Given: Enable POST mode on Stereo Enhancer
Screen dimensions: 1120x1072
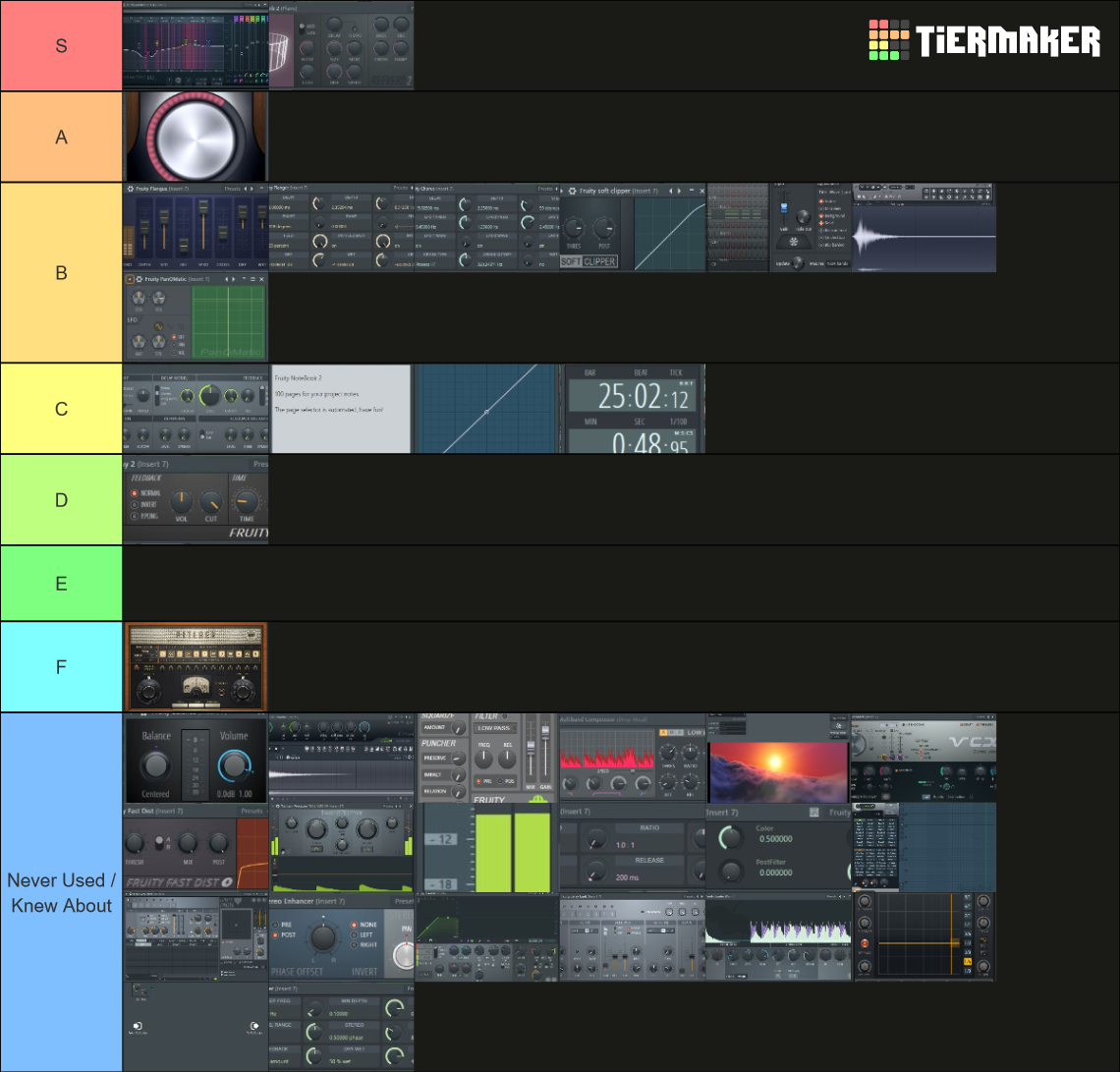Looking at the screenshot, I should point(275,934).
